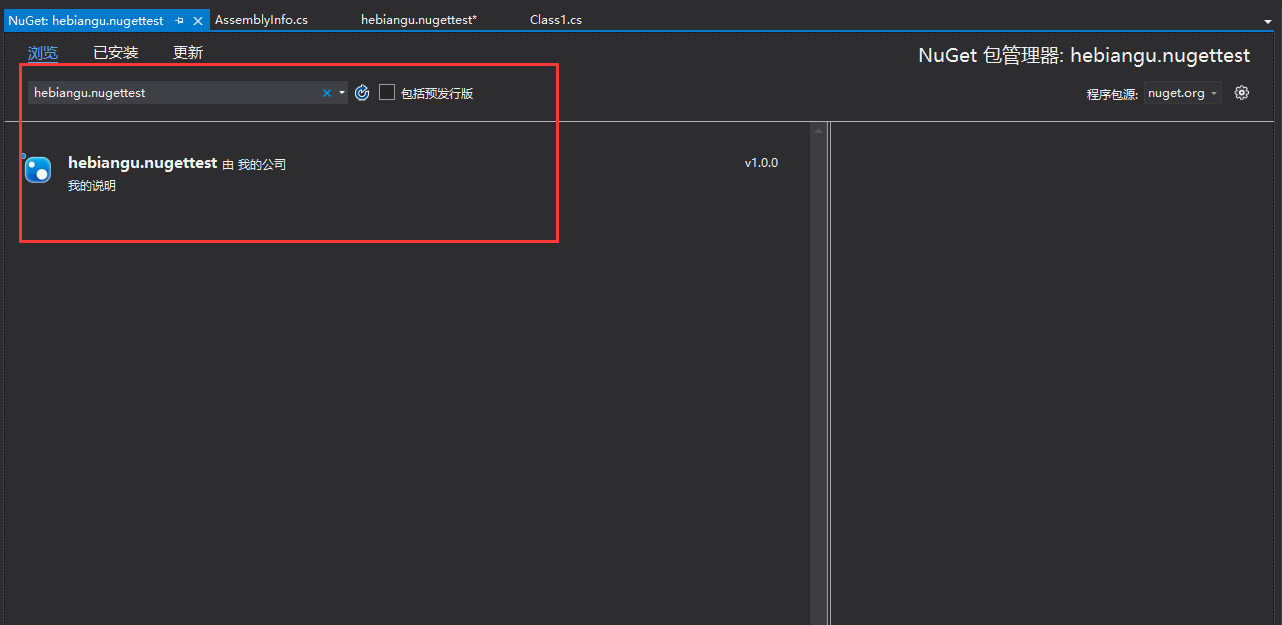Open the NuGet package source settings gear

(x=1241, y=93)
